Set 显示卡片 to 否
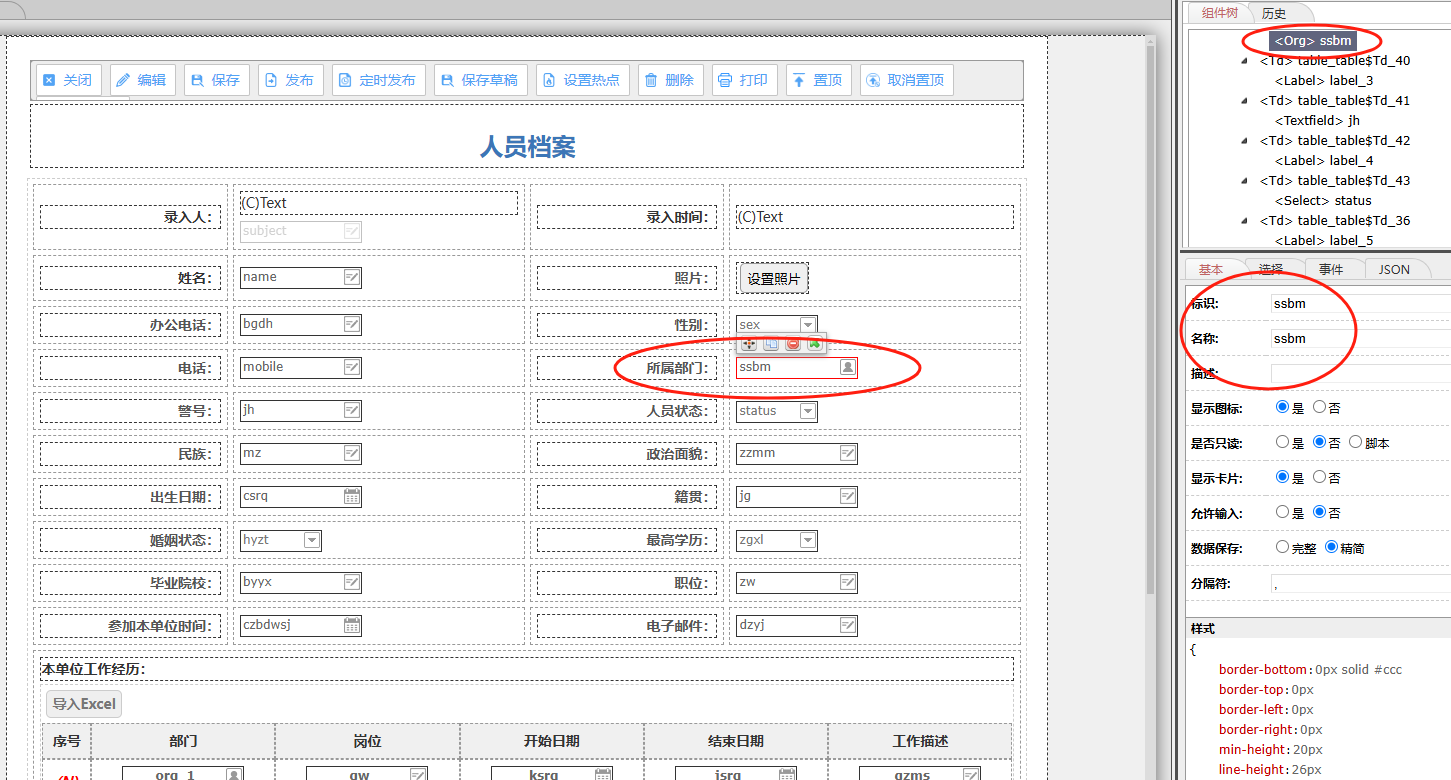The height and width of the screenshot is (780, 1451). (x=1319, y=477)
